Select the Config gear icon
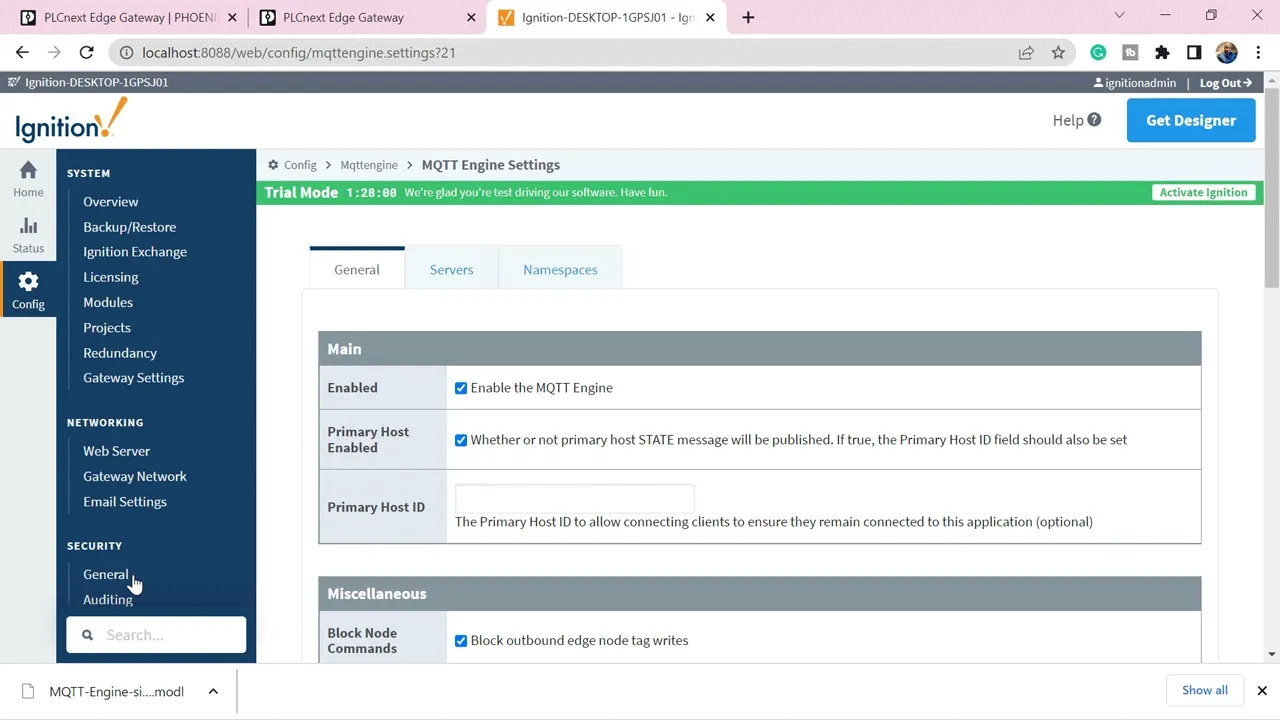Image resolution: width=1280 pixels, height=720 pixels. (28, 281)
